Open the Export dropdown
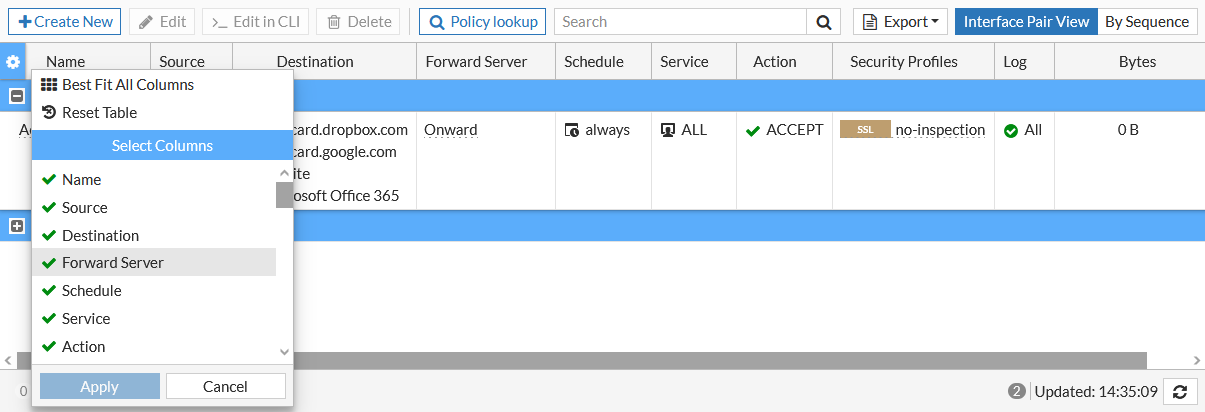The image size is (1205, 412). (900, 22)
